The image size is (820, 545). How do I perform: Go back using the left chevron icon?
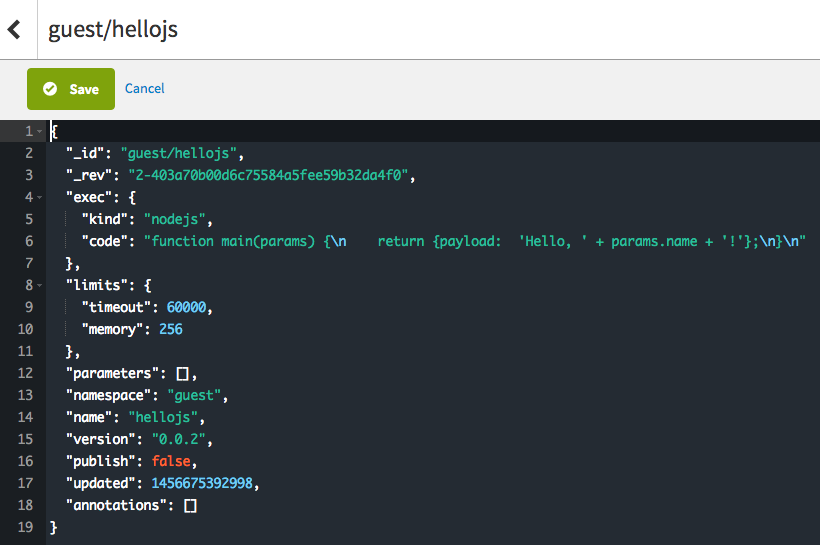click(x=14, y=29)
